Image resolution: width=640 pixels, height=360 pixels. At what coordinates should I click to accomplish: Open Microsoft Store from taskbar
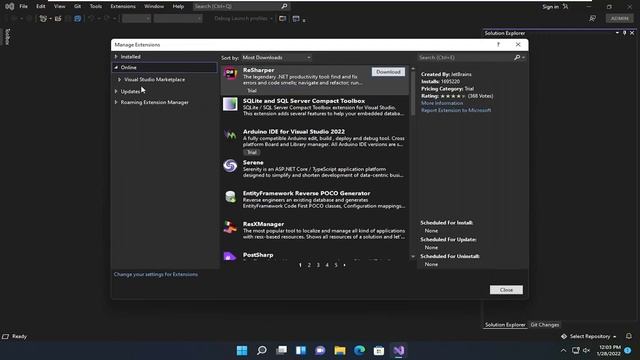(379, 350)
